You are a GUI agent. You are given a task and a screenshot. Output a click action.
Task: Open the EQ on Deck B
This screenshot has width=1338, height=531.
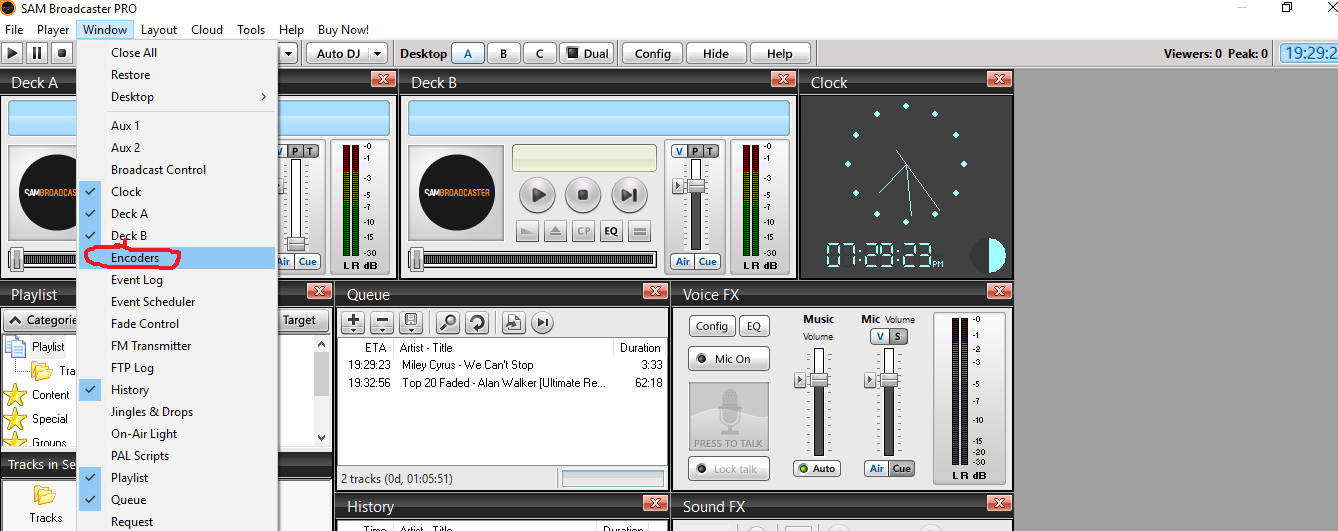tap(611, 231)
